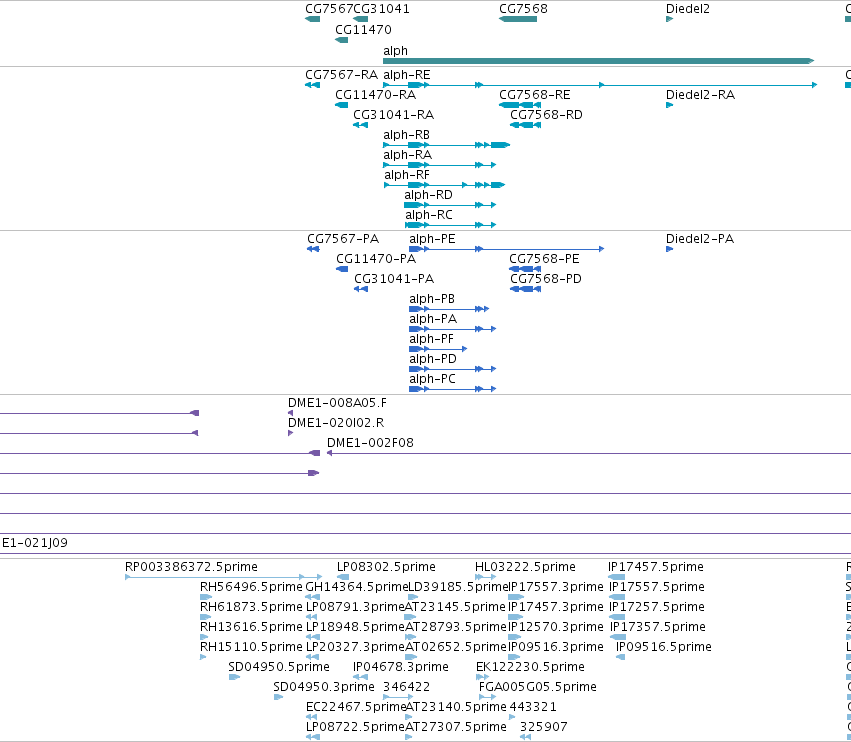Screen dimensions: 851x742
Task: Select transcript alph-RA
Action: [x=440, y=165]
